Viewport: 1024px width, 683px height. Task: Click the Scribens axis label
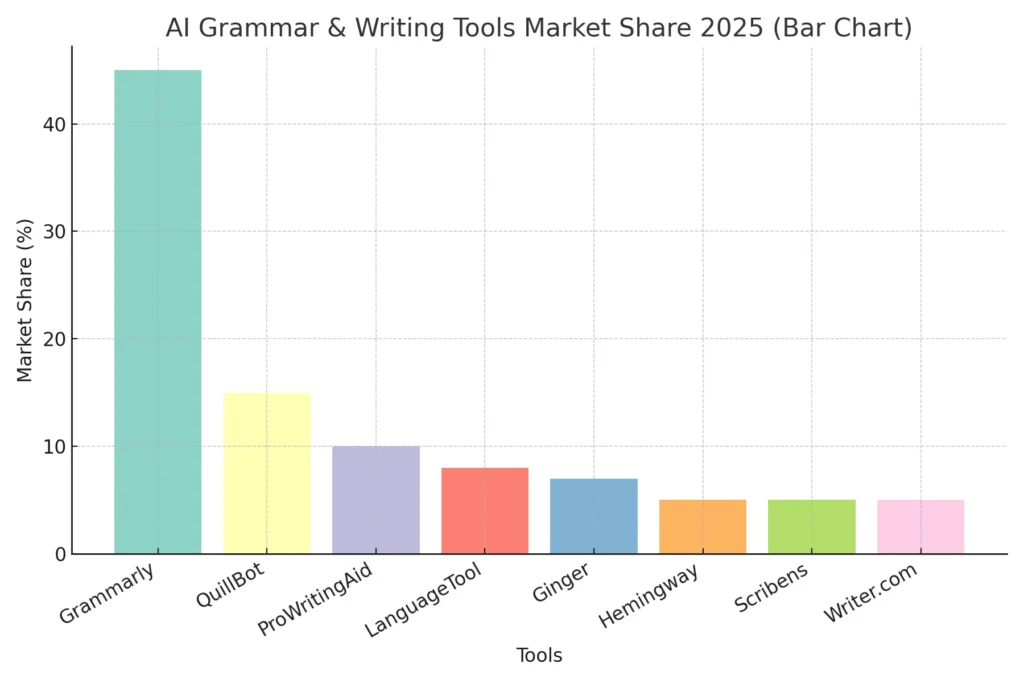[x=771, y=588]
